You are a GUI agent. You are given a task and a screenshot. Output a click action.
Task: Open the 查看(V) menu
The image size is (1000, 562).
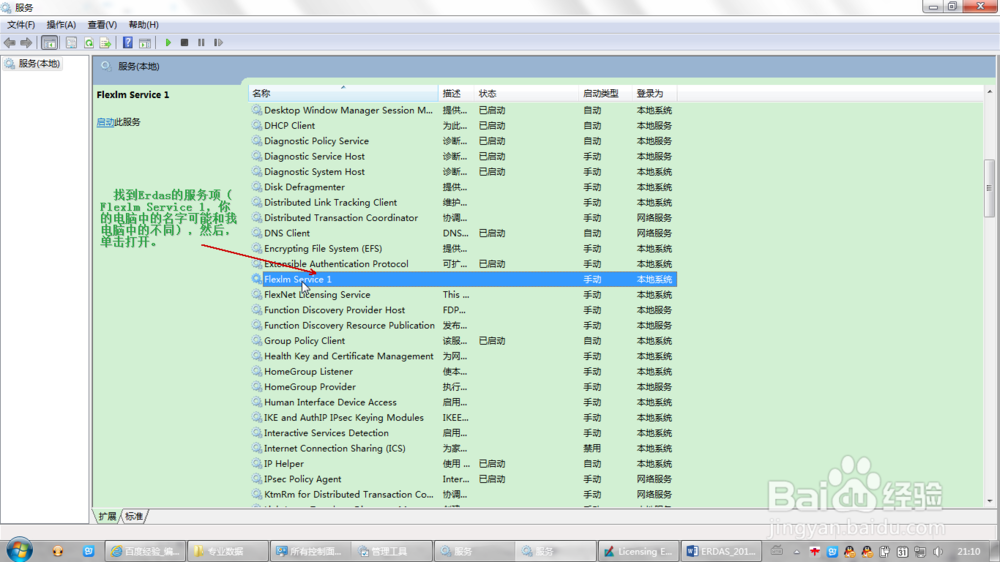pyautogui.click(x=102, y=25)
